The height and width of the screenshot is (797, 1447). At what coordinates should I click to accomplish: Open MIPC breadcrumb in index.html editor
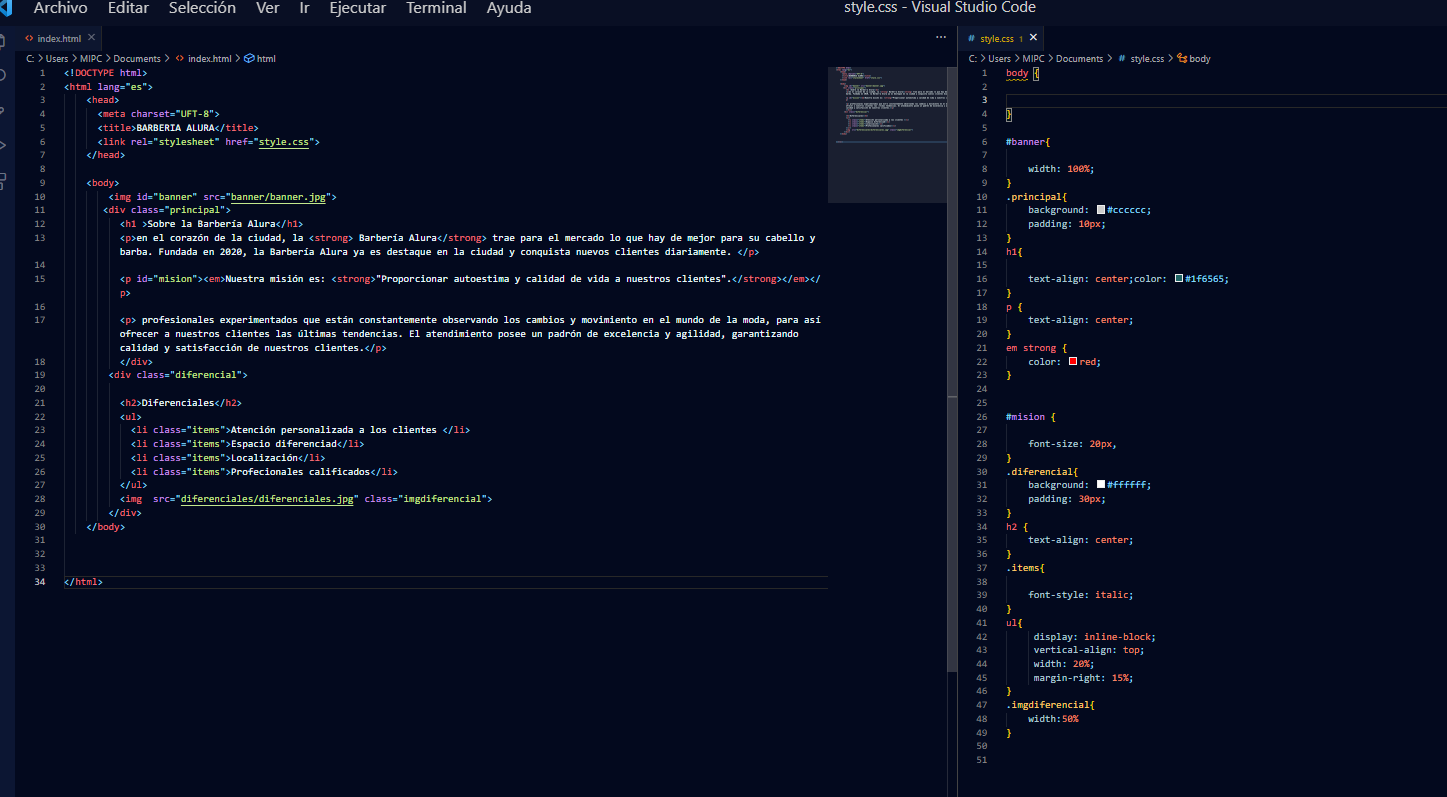click(x=92, y=59)
